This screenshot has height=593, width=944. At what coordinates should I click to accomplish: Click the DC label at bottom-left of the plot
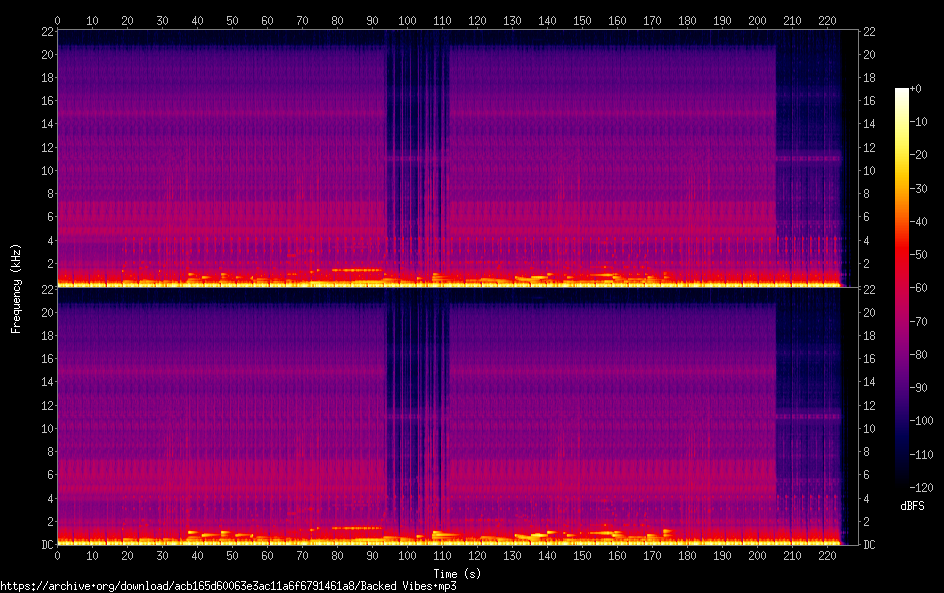[x=44, y=544]
